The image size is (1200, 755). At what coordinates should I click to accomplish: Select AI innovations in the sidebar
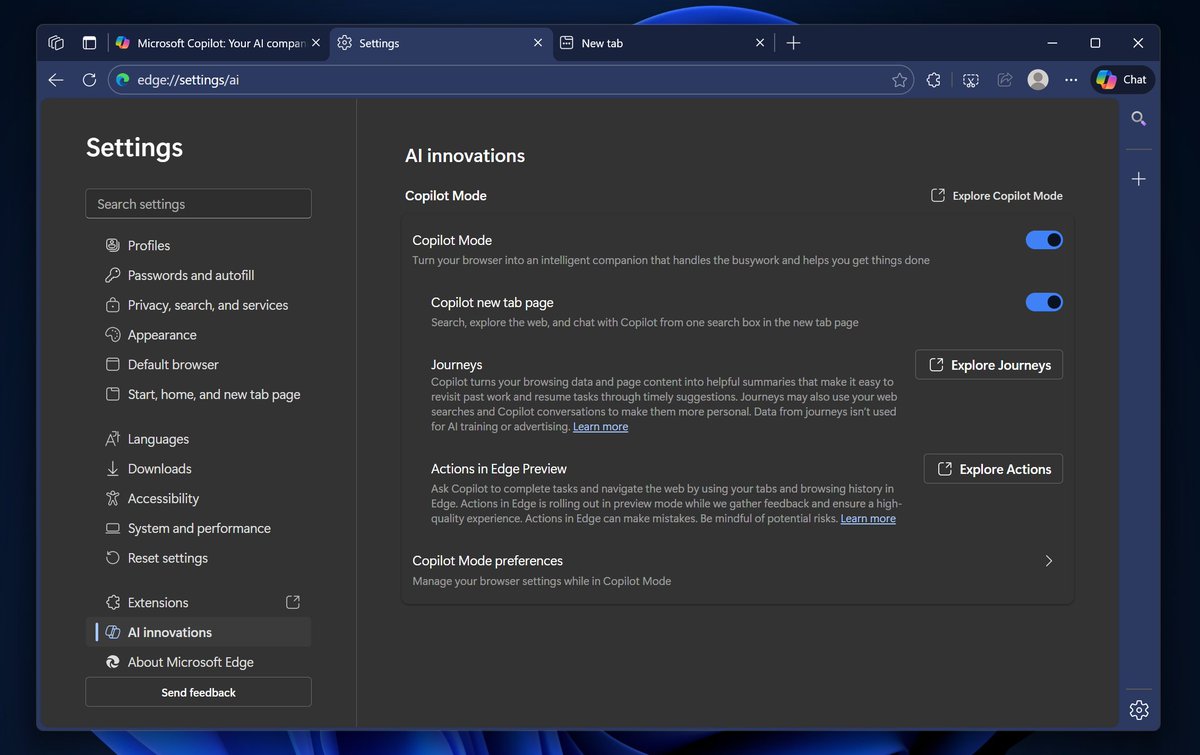pyautogui.click(x=198, y=633)
